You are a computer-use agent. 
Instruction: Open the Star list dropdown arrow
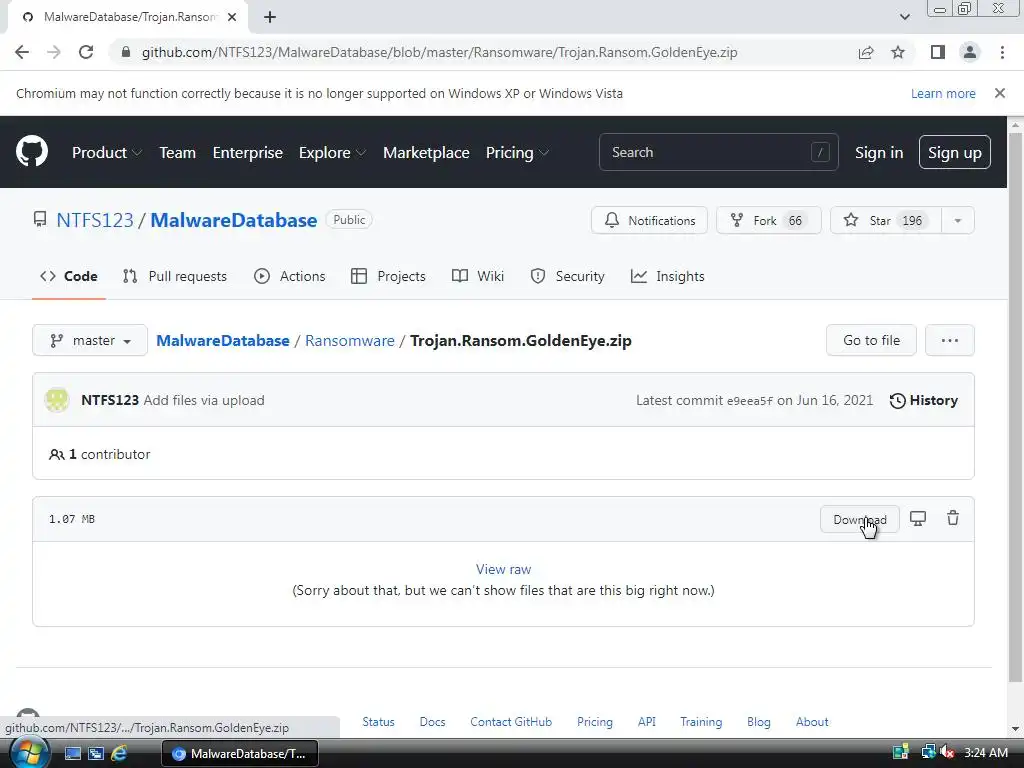(x=957, y=221)
